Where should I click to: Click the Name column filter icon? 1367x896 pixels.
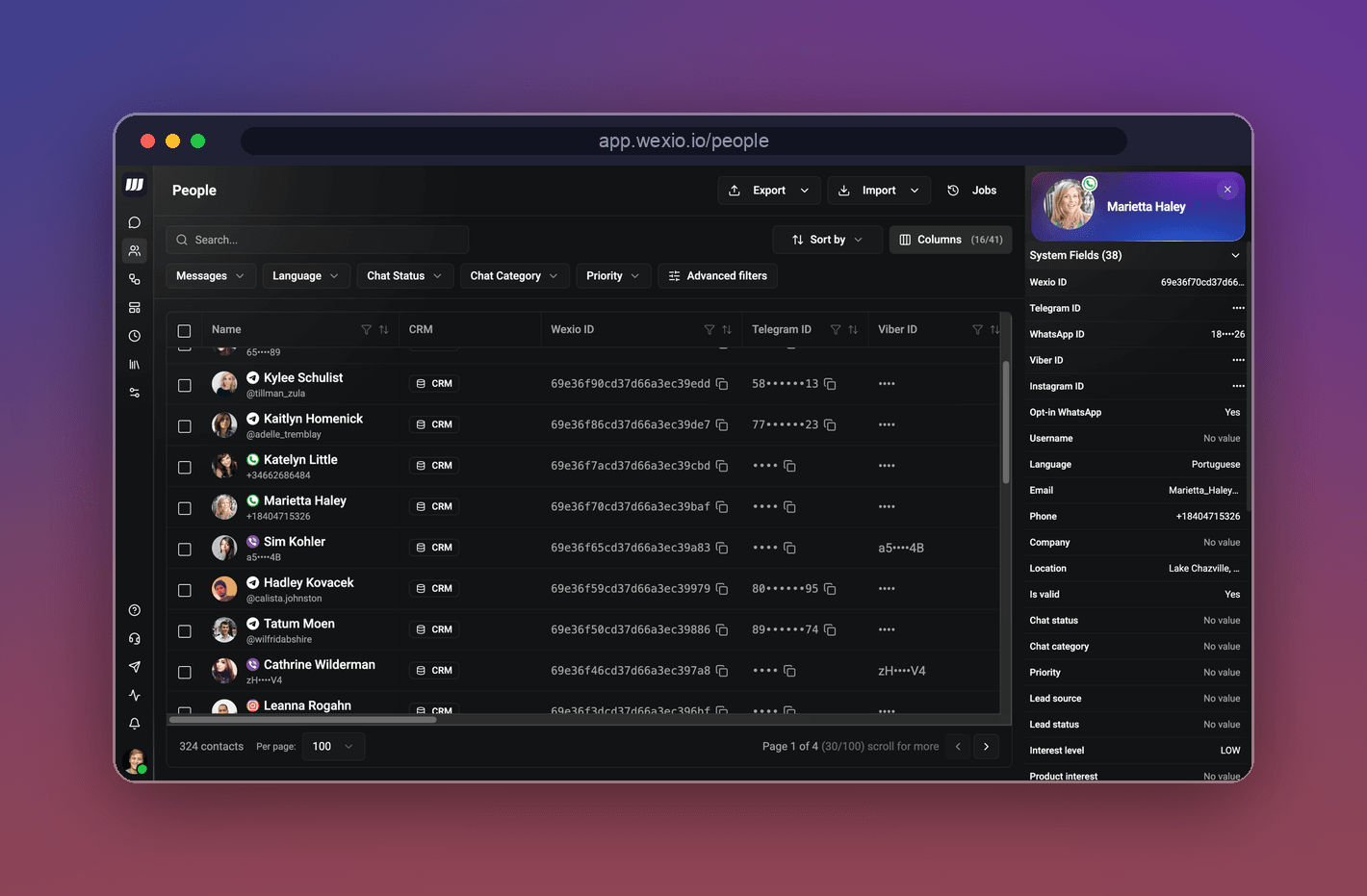(366, 330)
